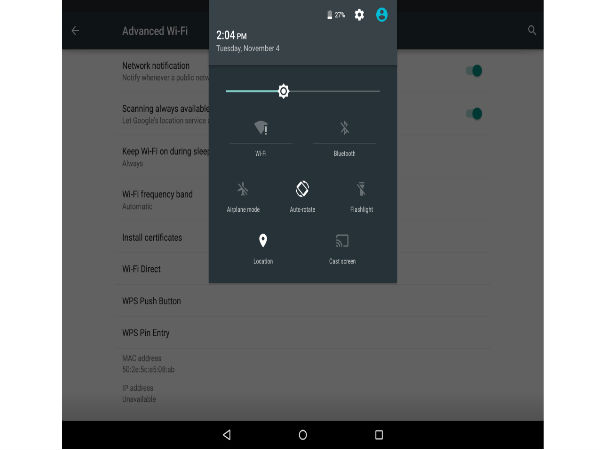The image size is (600, 450).
Task: Expand Wi-Fi network list label
Action: point(261,154)
